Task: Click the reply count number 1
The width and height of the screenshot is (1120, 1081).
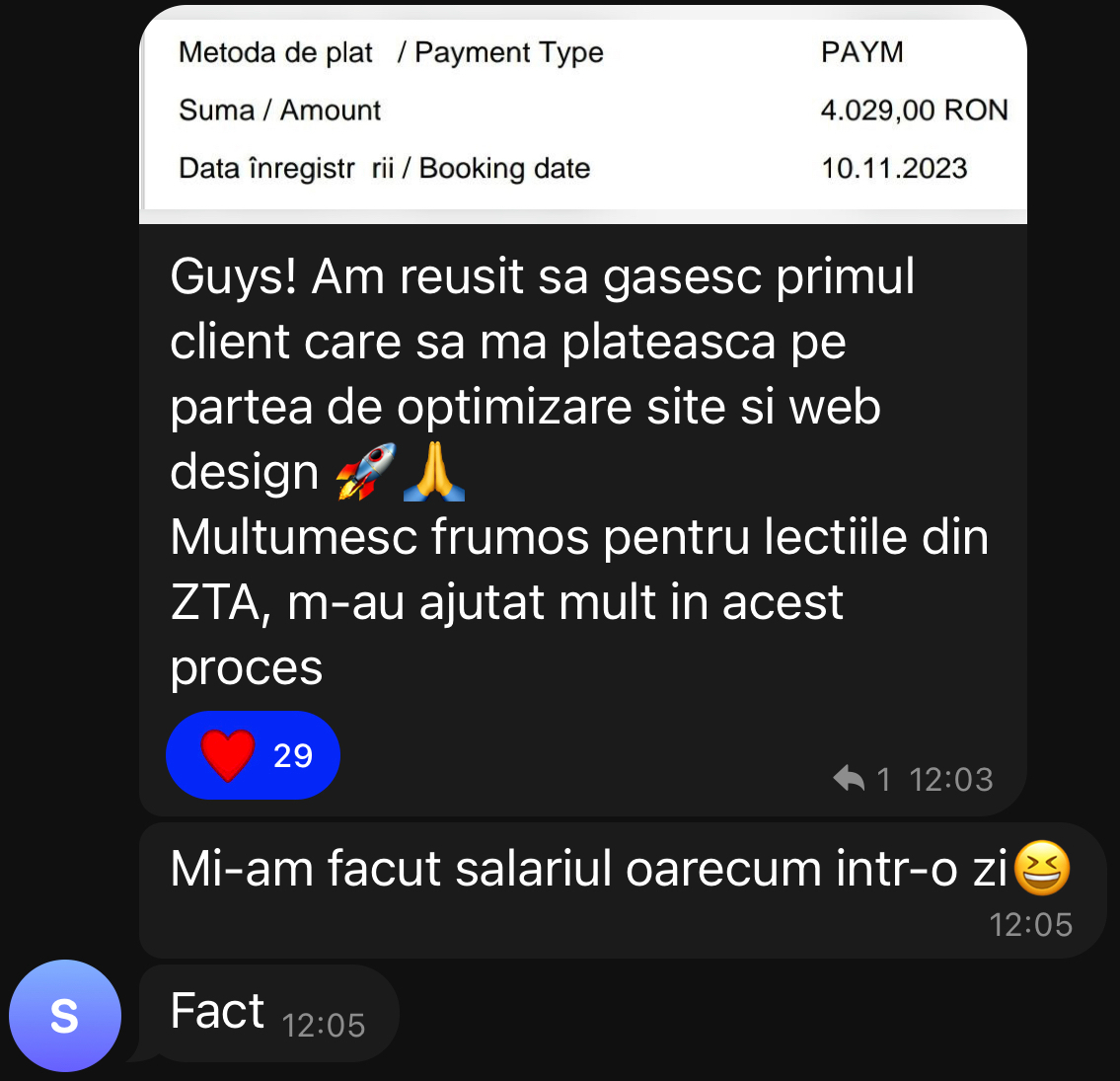Action: pos(883,780)
